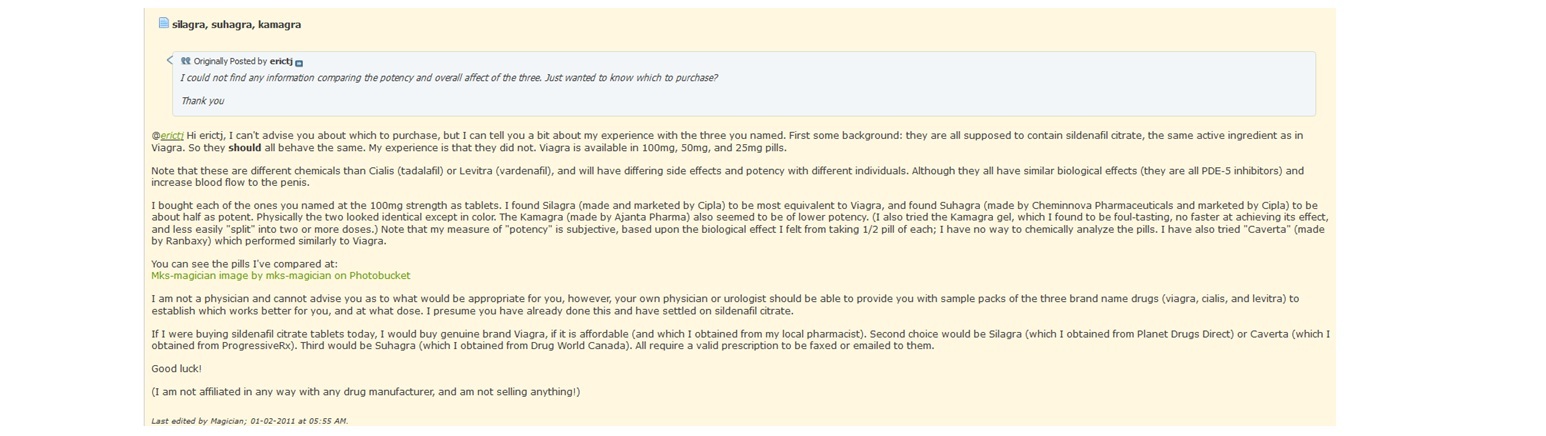Click the pointer arrow on the quote box edge
Screen dimensions: 1546x436
[x=170, y=61]
